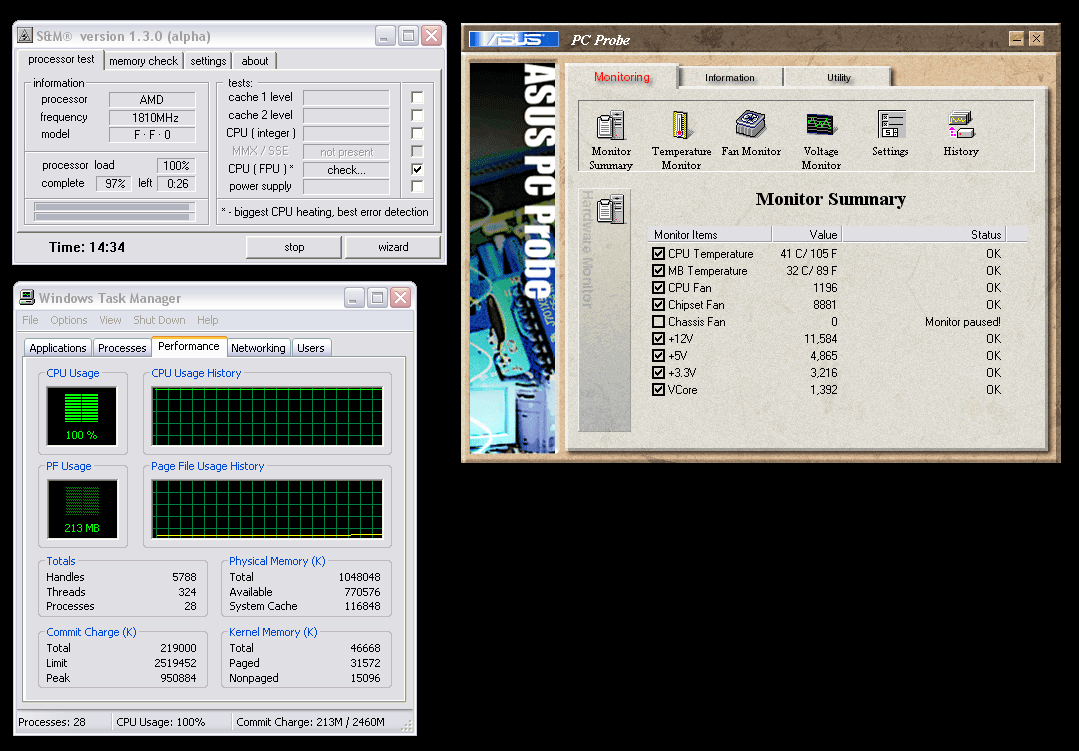
Task: Switch to PC Probe Utility tab
Action: [838, 77]
